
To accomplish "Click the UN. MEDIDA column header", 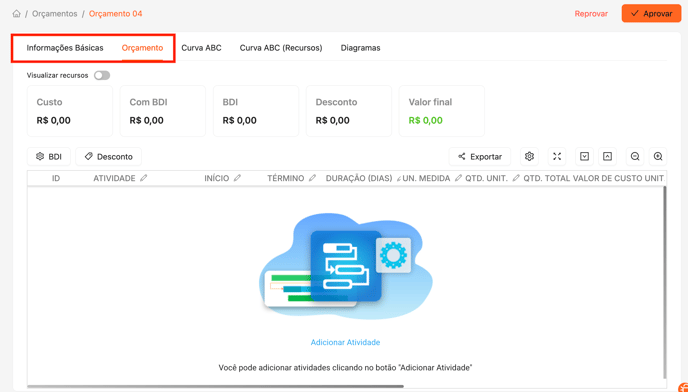I will [x=426, y=179].
